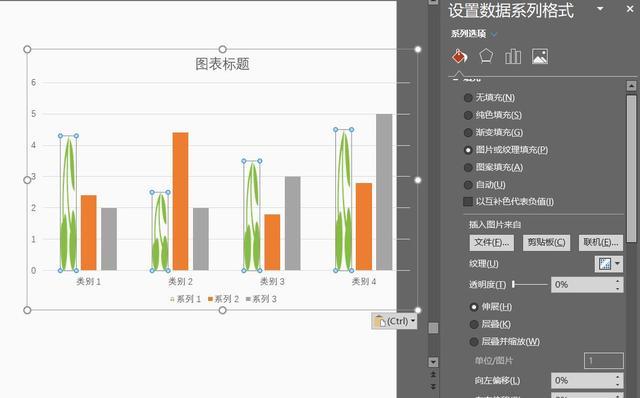This screenshot has width=640, height=398.
Task: Click the value axis label 6
Action: (33, 82)
